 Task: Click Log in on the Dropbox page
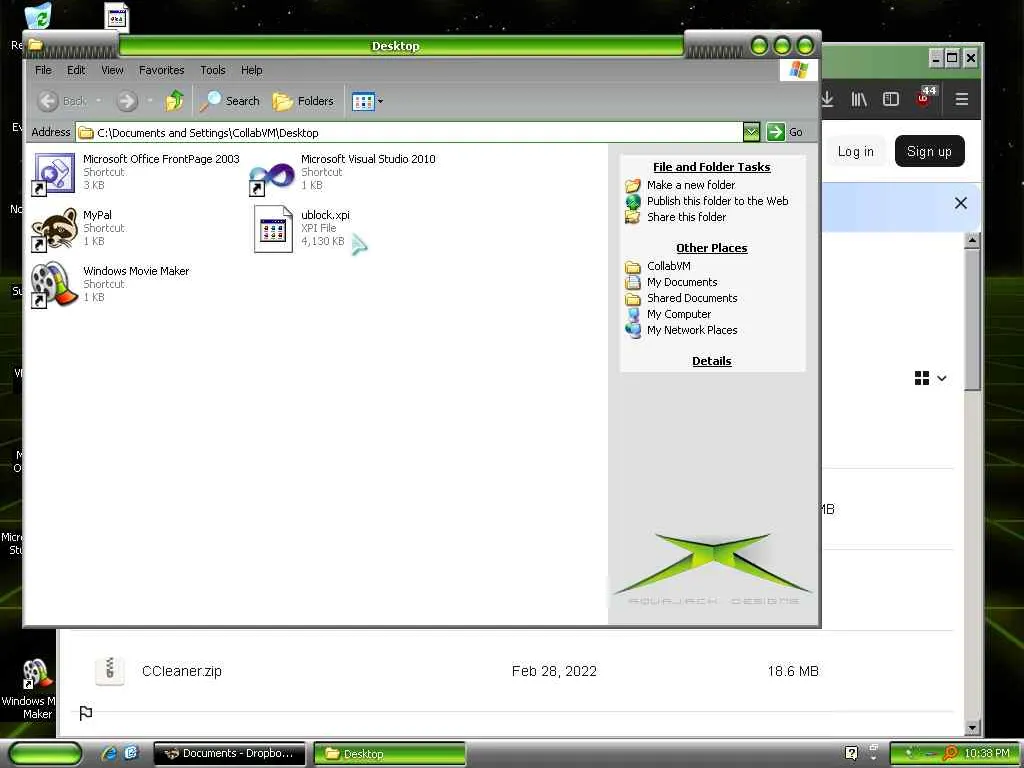856,152
